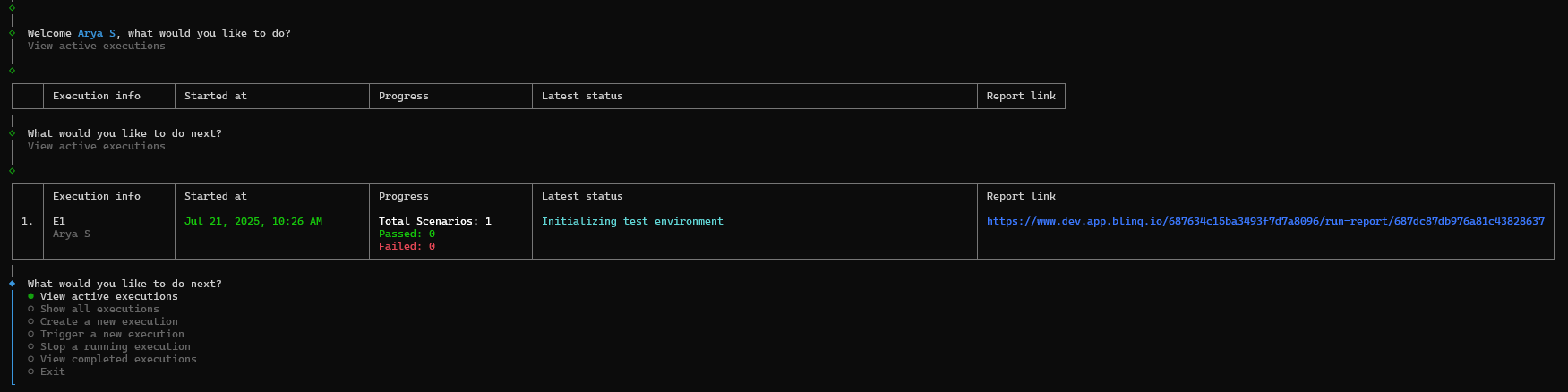Select "View completed executions" in the menu
This screenshot has width=1568, height=392.
click(x=118, y=359)
